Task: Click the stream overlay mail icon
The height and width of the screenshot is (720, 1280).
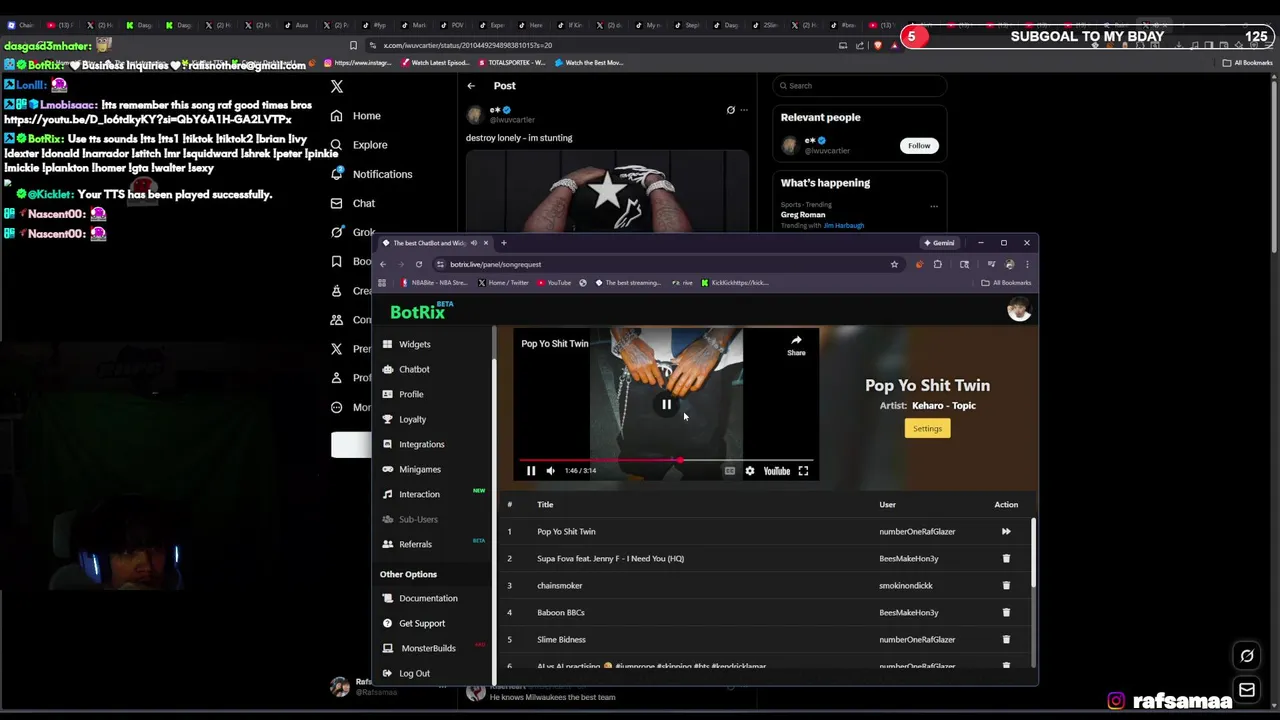Action: click(x=1247, y=690)
